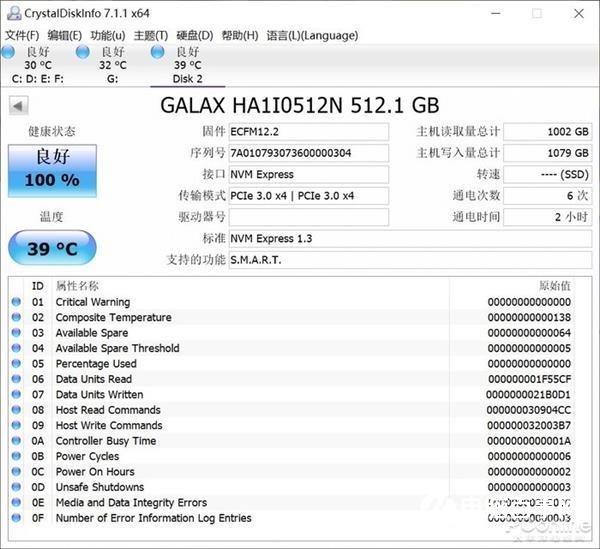Select the Host Read Commands row
The image size is (600, 549).
click(x=292, y=410)
